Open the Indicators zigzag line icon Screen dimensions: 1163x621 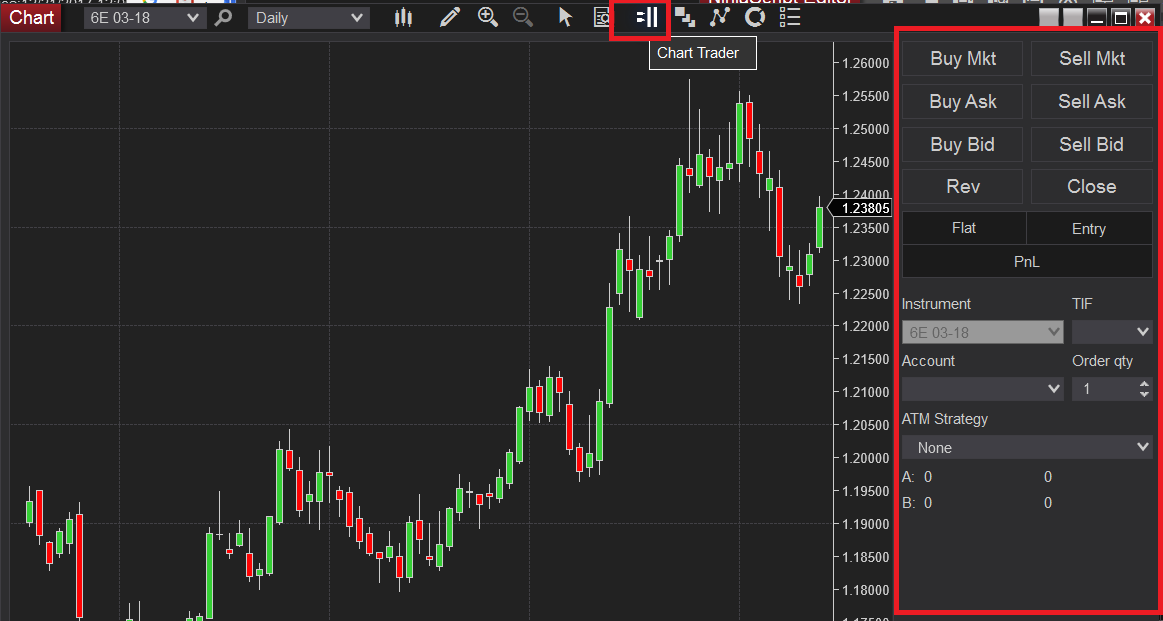tap(719, 17)
